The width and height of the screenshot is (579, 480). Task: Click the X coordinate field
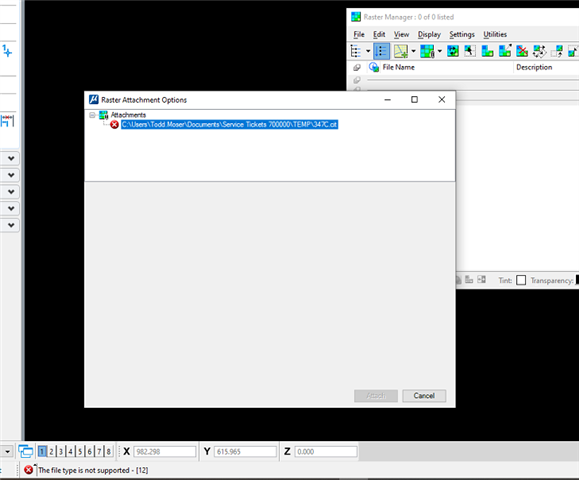click(165, 452)
